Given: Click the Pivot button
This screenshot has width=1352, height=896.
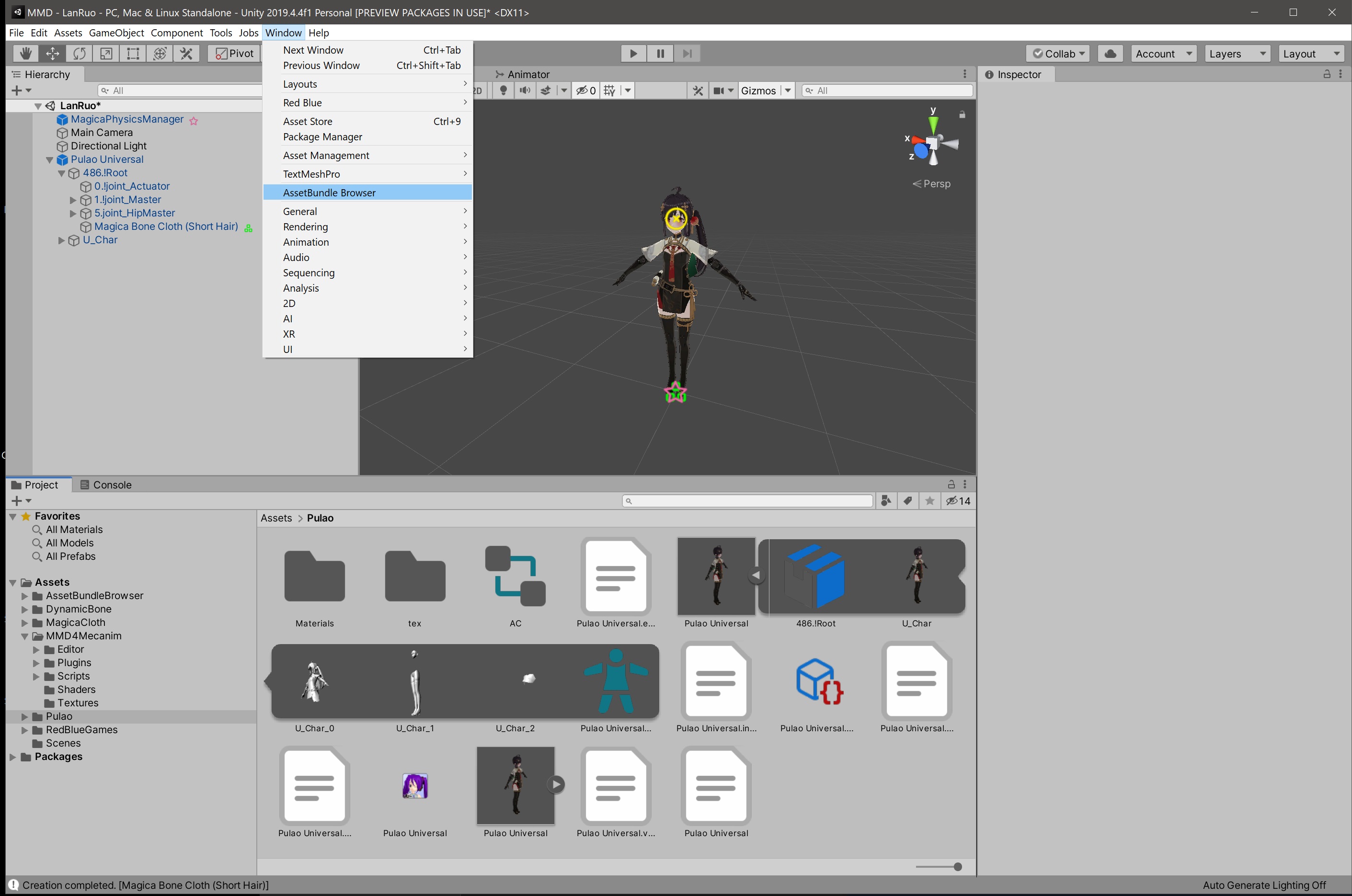Looking at the screenshot, I should click(x=234, y=54).
